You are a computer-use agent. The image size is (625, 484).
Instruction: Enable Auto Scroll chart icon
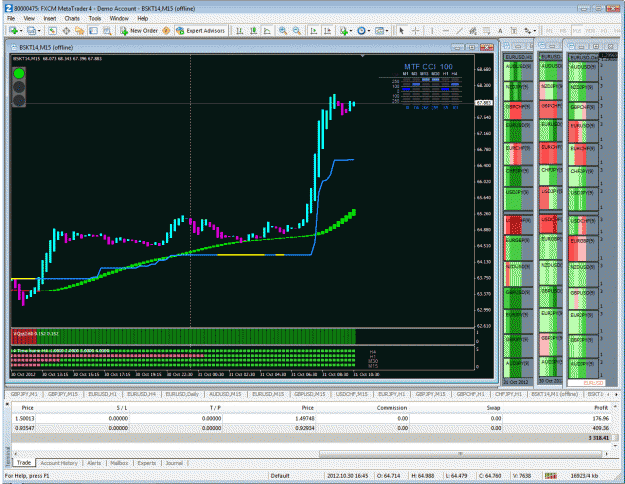point(314,31)
